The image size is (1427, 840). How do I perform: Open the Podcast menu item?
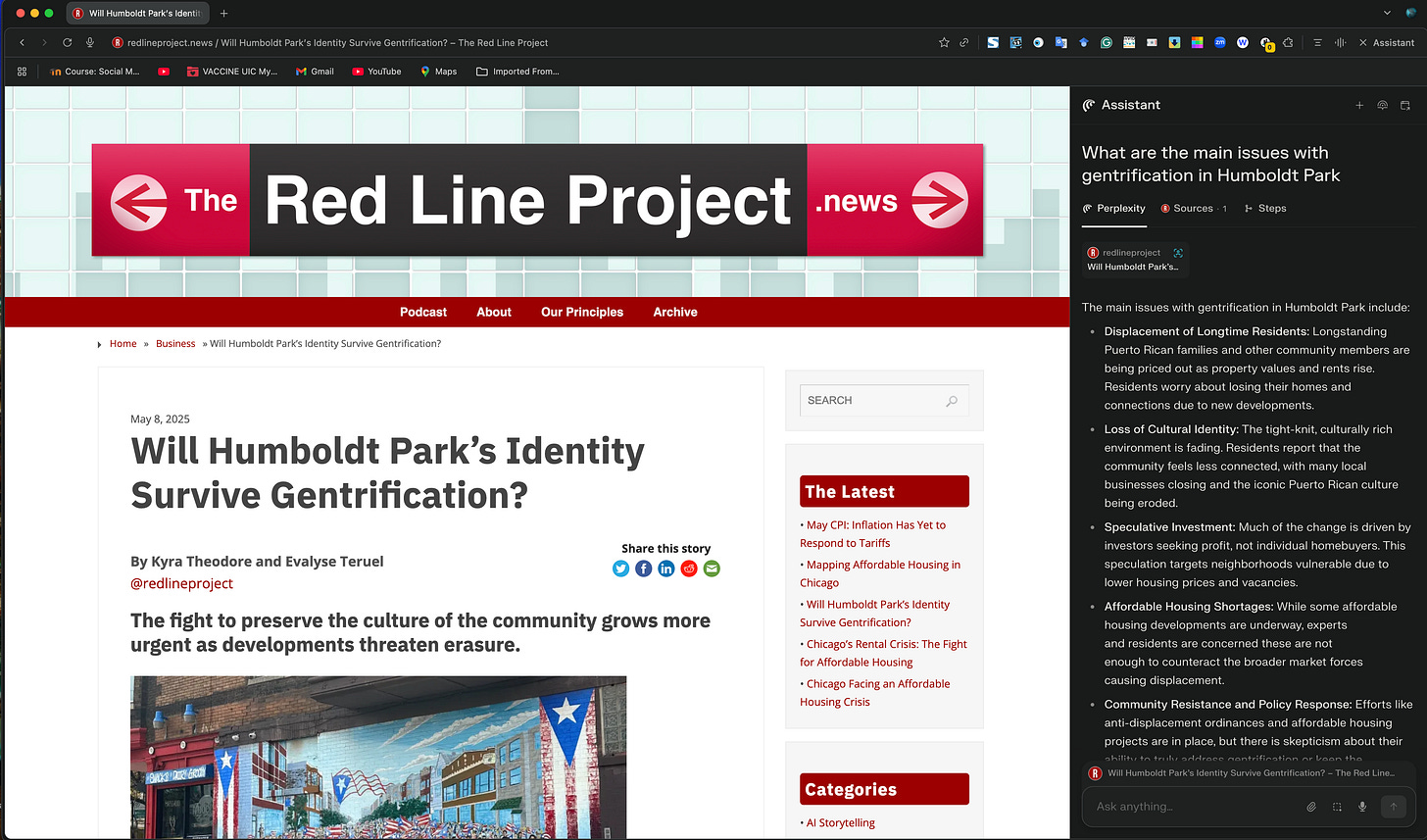(423, 312)
